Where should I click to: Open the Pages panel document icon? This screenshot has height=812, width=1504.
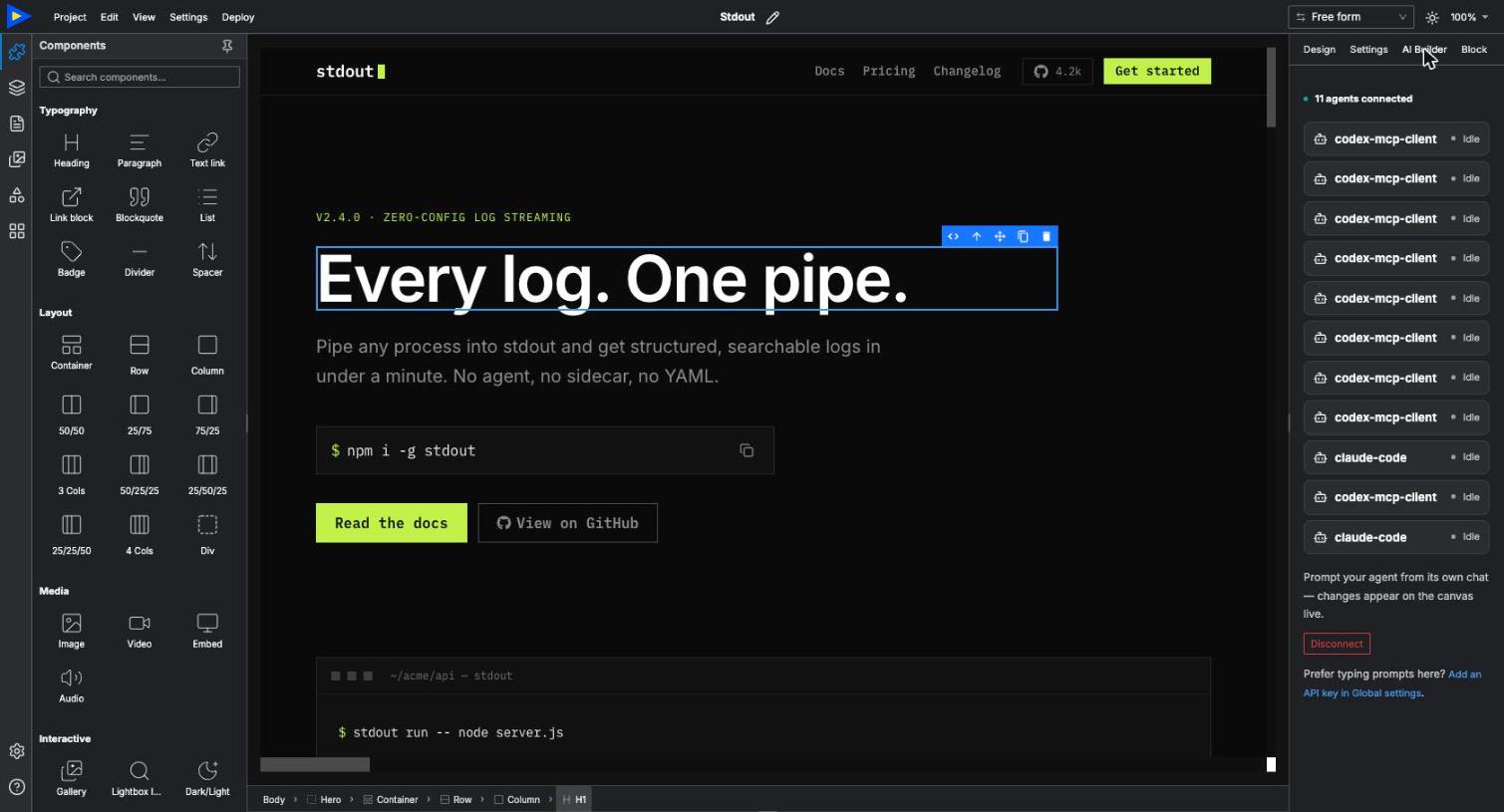click(17, 124)
